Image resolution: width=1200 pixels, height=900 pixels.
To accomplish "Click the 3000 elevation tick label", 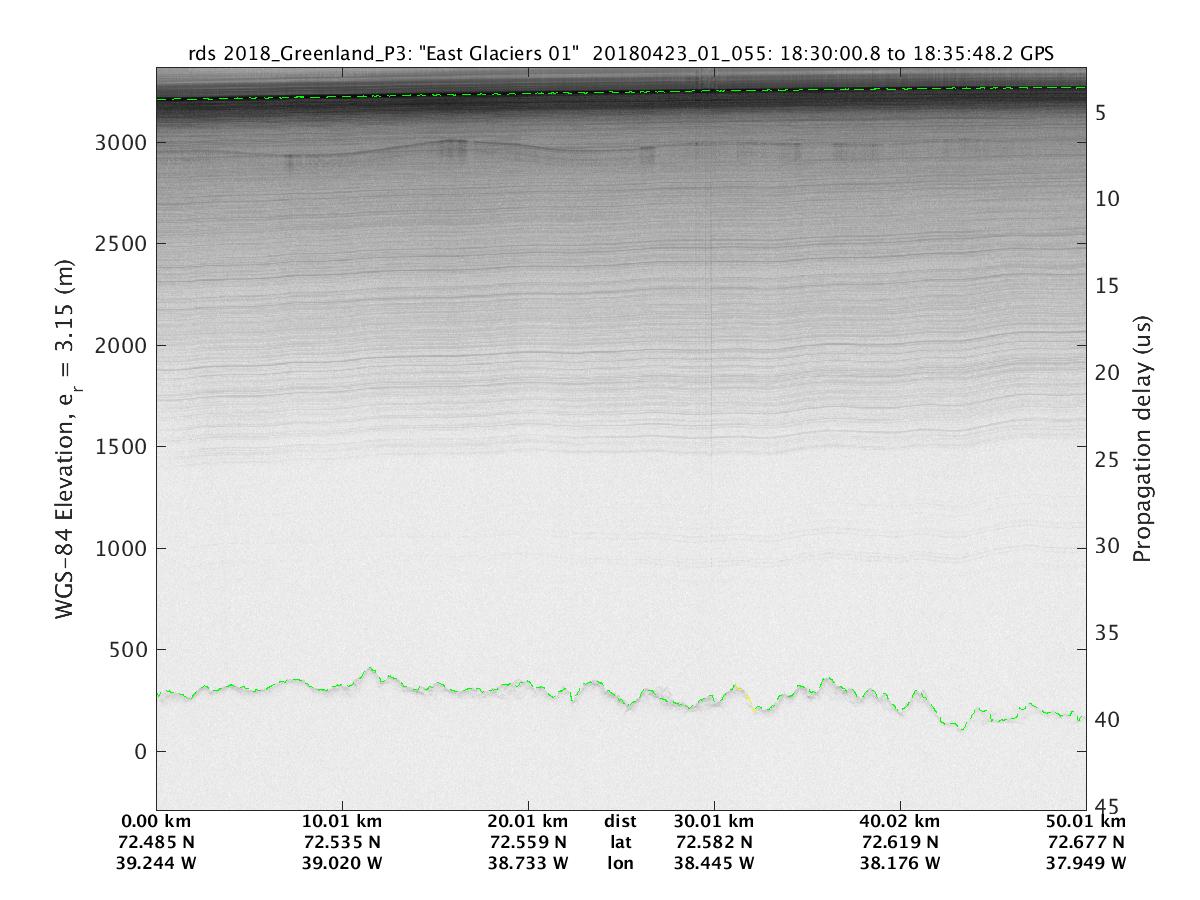I will coord(120,143).
